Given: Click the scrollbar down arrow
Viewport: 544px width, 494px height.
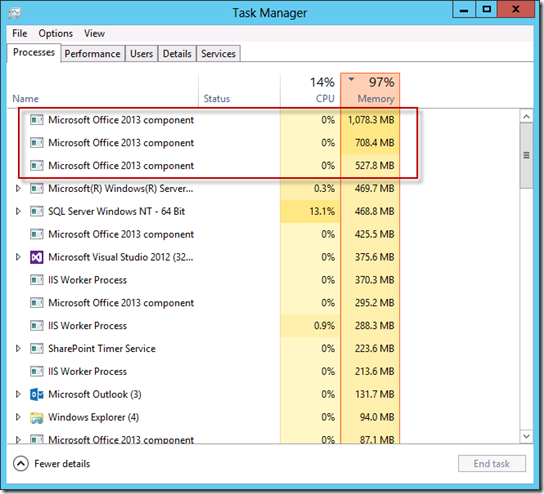Looking at the screenshot, I should 526,436.
